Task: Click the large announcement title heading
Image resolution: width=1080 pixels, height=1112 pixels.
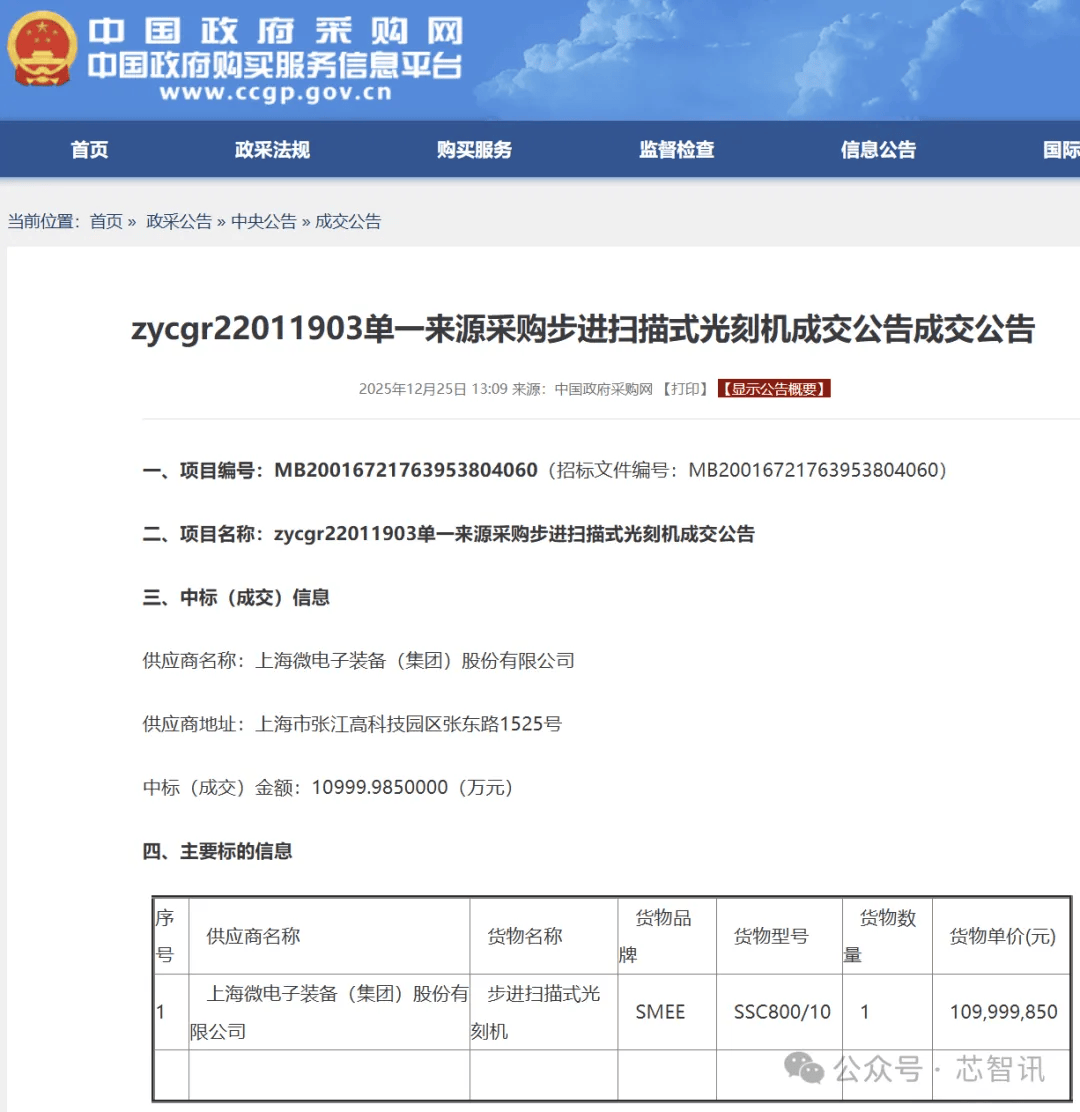Action: click(582, 330)
